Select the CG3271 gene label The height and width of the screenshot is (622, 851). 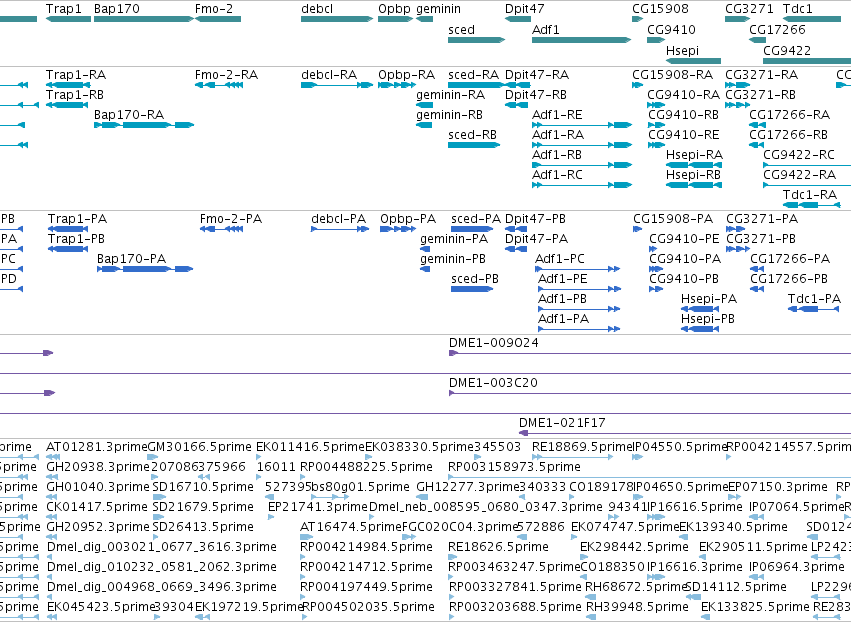(x=750, y=9)
